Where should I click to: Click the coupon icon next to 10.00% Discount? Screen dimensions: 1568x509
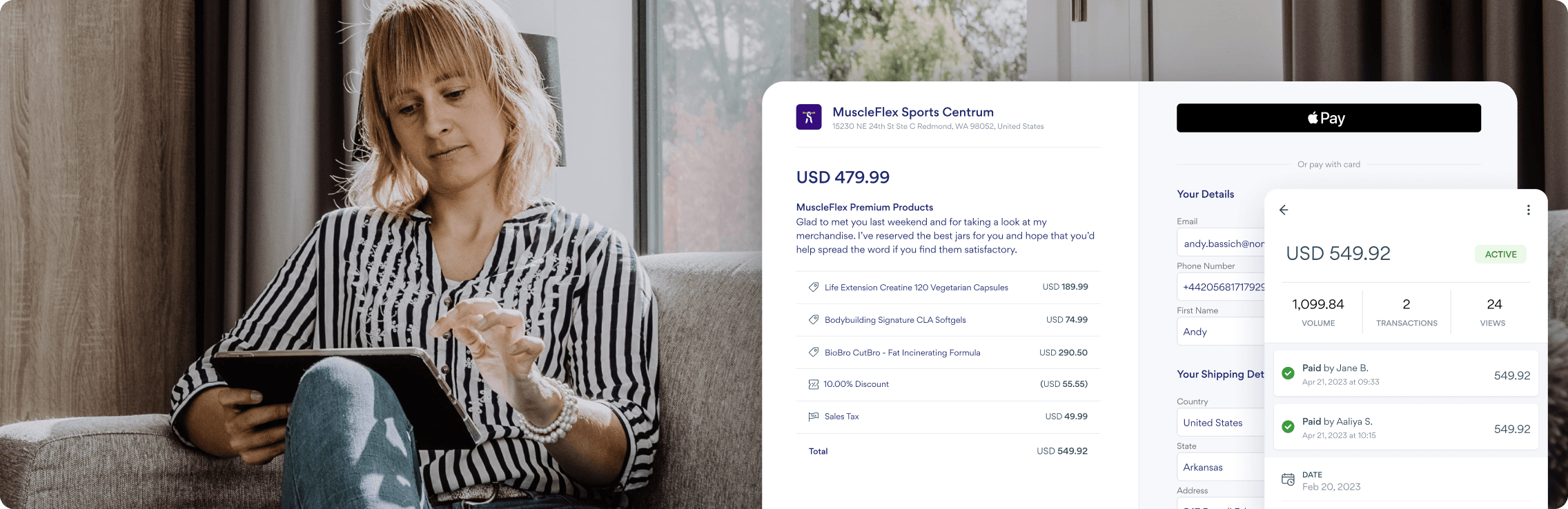tap(813, 384)
